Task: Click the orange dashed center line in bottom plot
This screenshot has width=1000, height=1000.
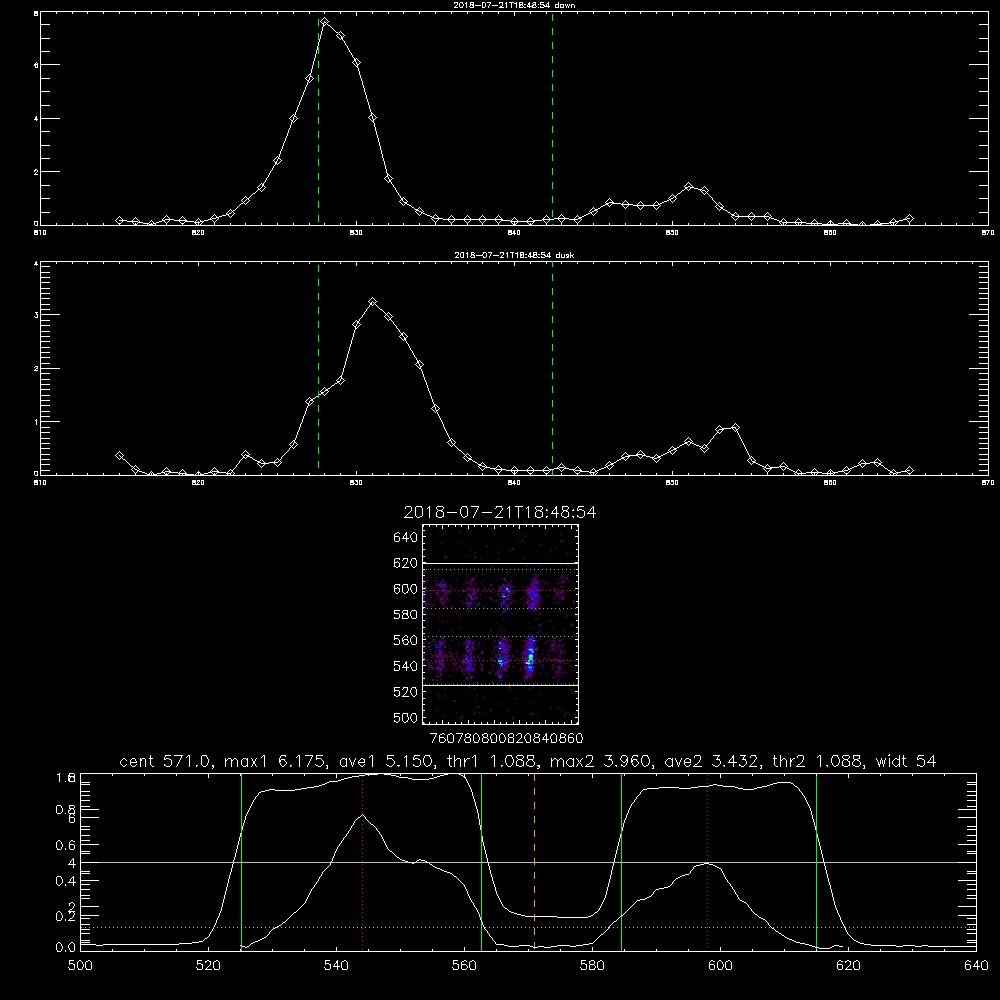Action: click(x=534, y=861)
